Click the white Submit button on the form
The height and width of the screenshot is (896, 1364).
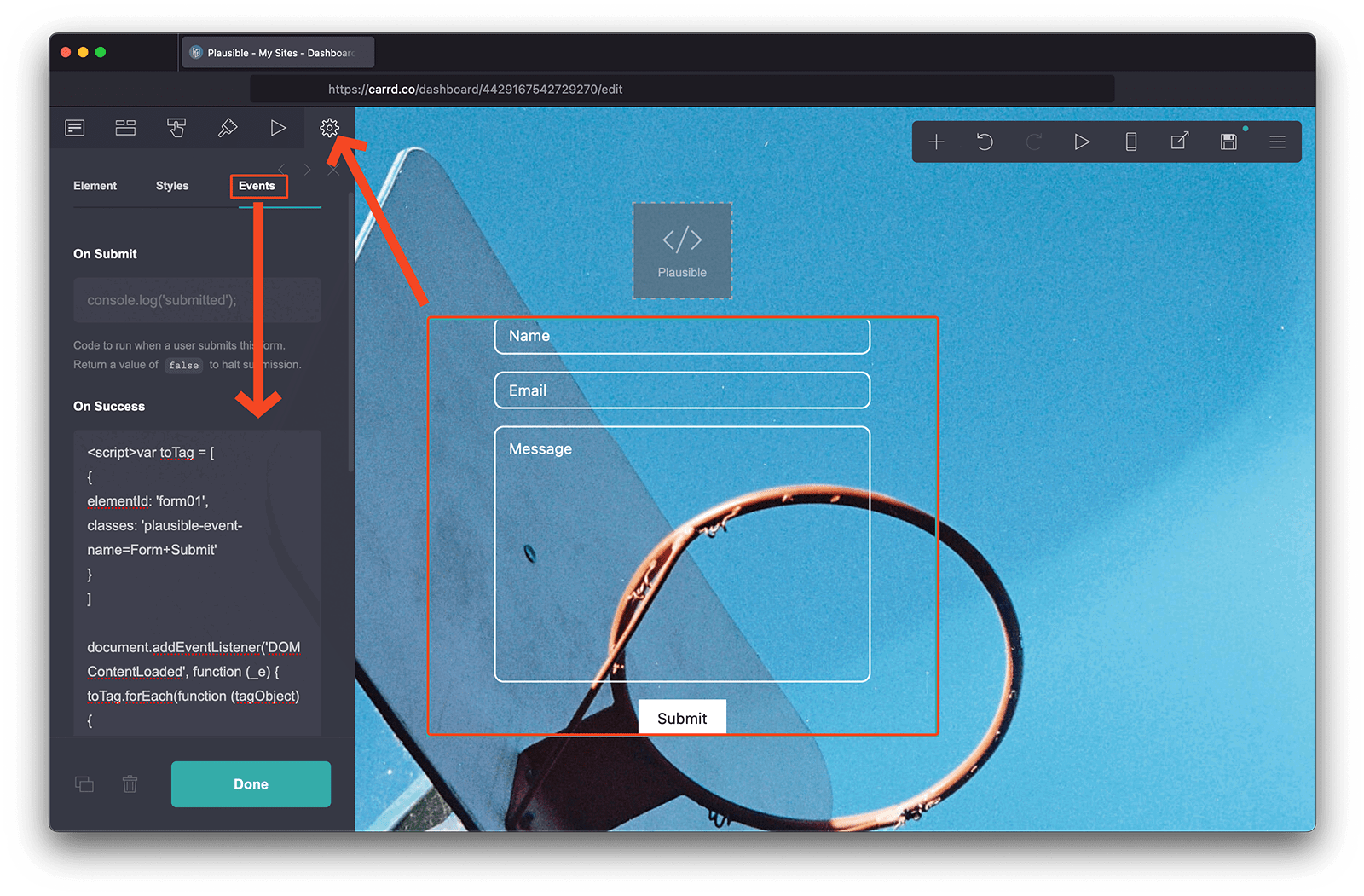coord(682,718)
